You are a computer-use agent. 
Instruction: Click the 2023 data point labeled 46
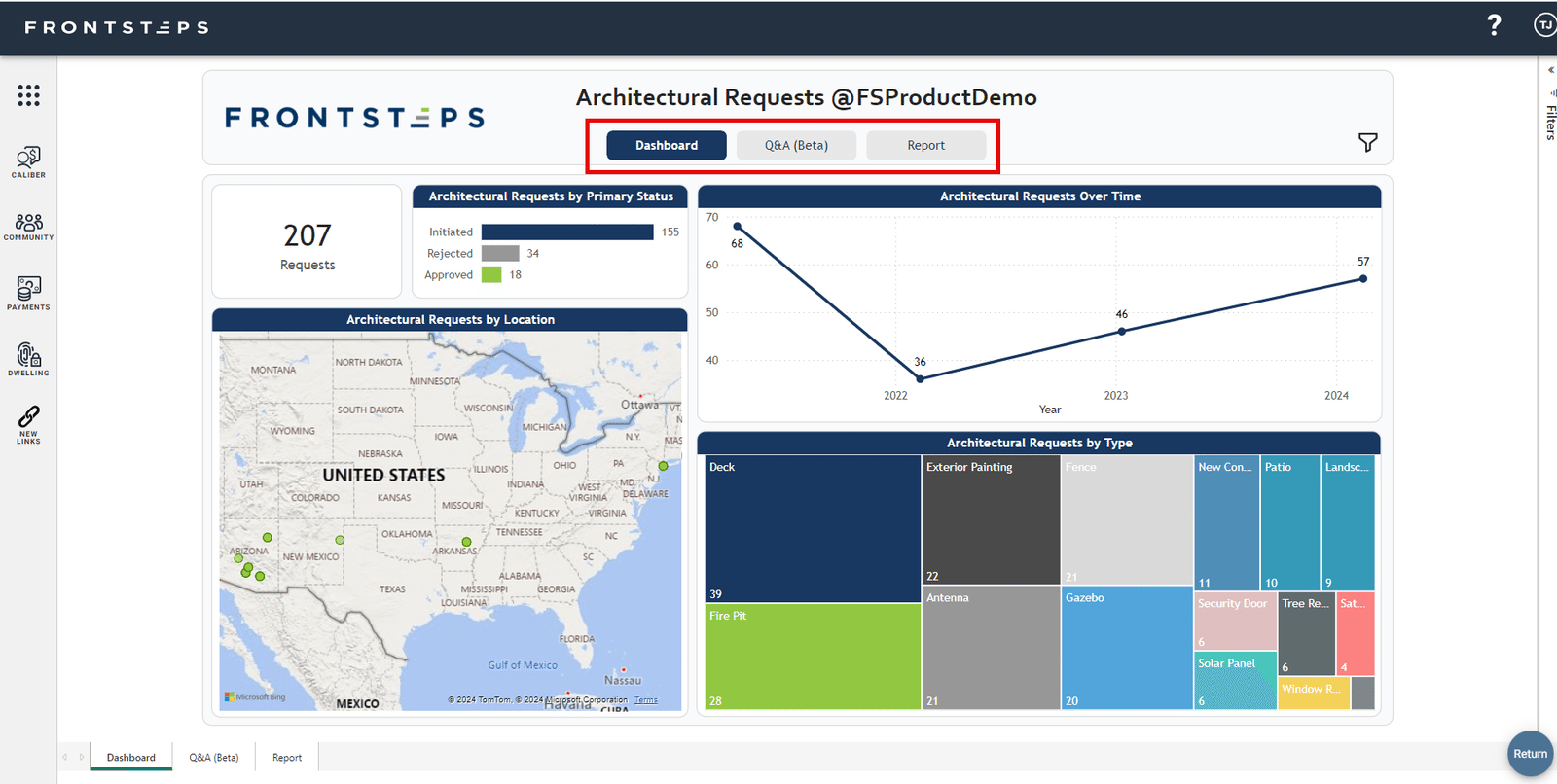[1122, 331]
